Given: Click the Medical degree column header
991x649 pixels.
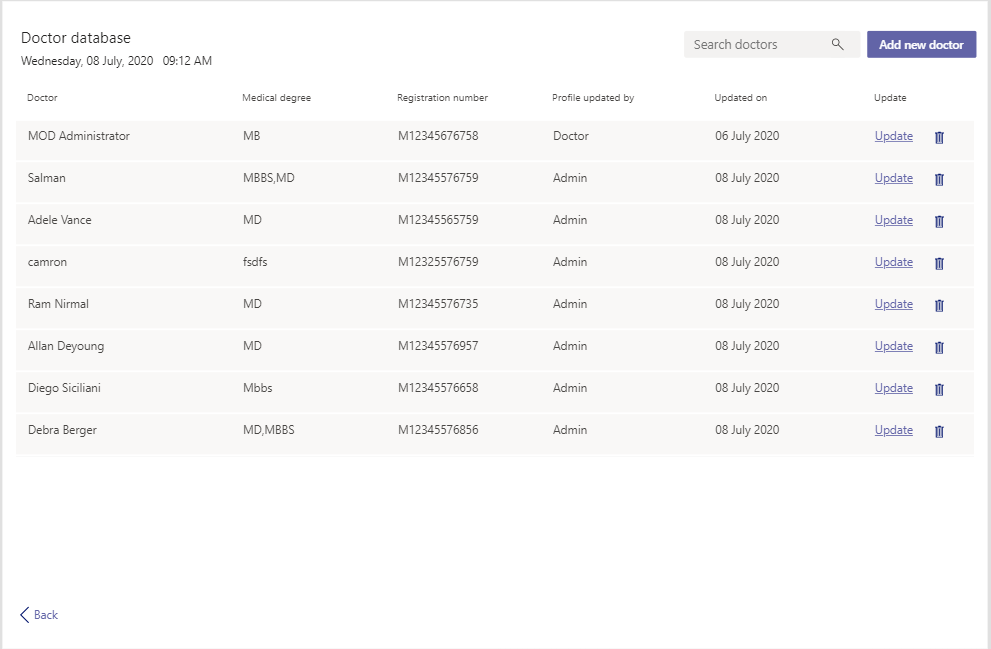Looking at the screenshot, I should pyautogui.click(x=276, y=97).
